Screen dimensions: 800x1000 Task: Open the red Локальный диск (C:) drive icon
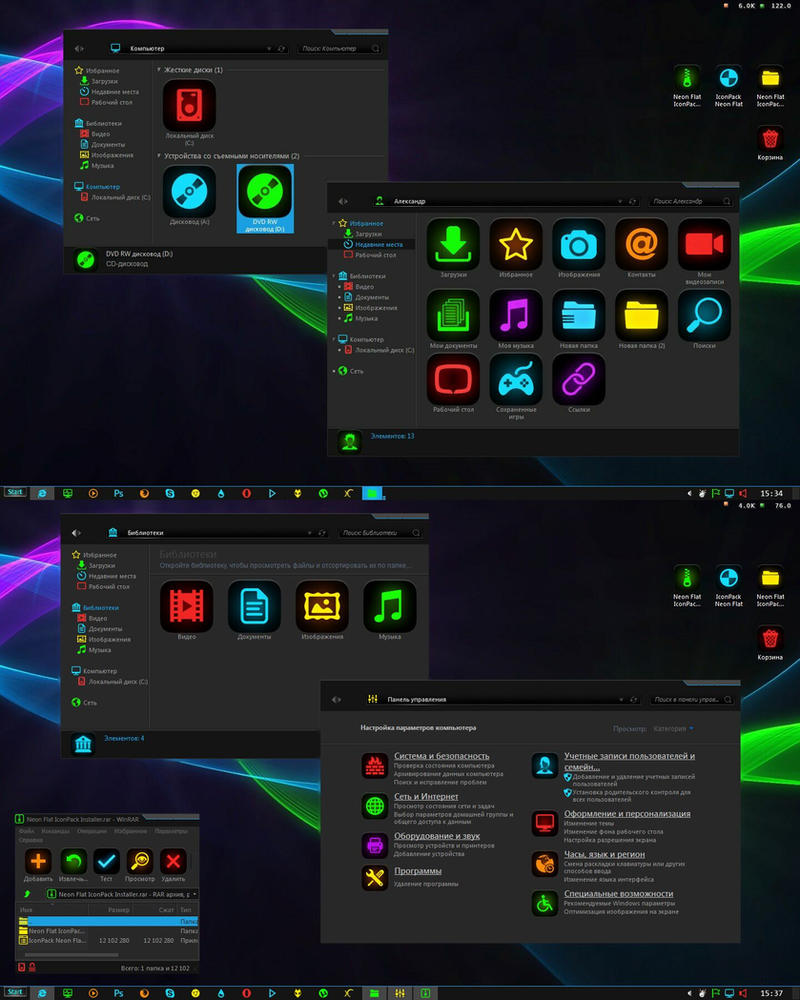189,106
